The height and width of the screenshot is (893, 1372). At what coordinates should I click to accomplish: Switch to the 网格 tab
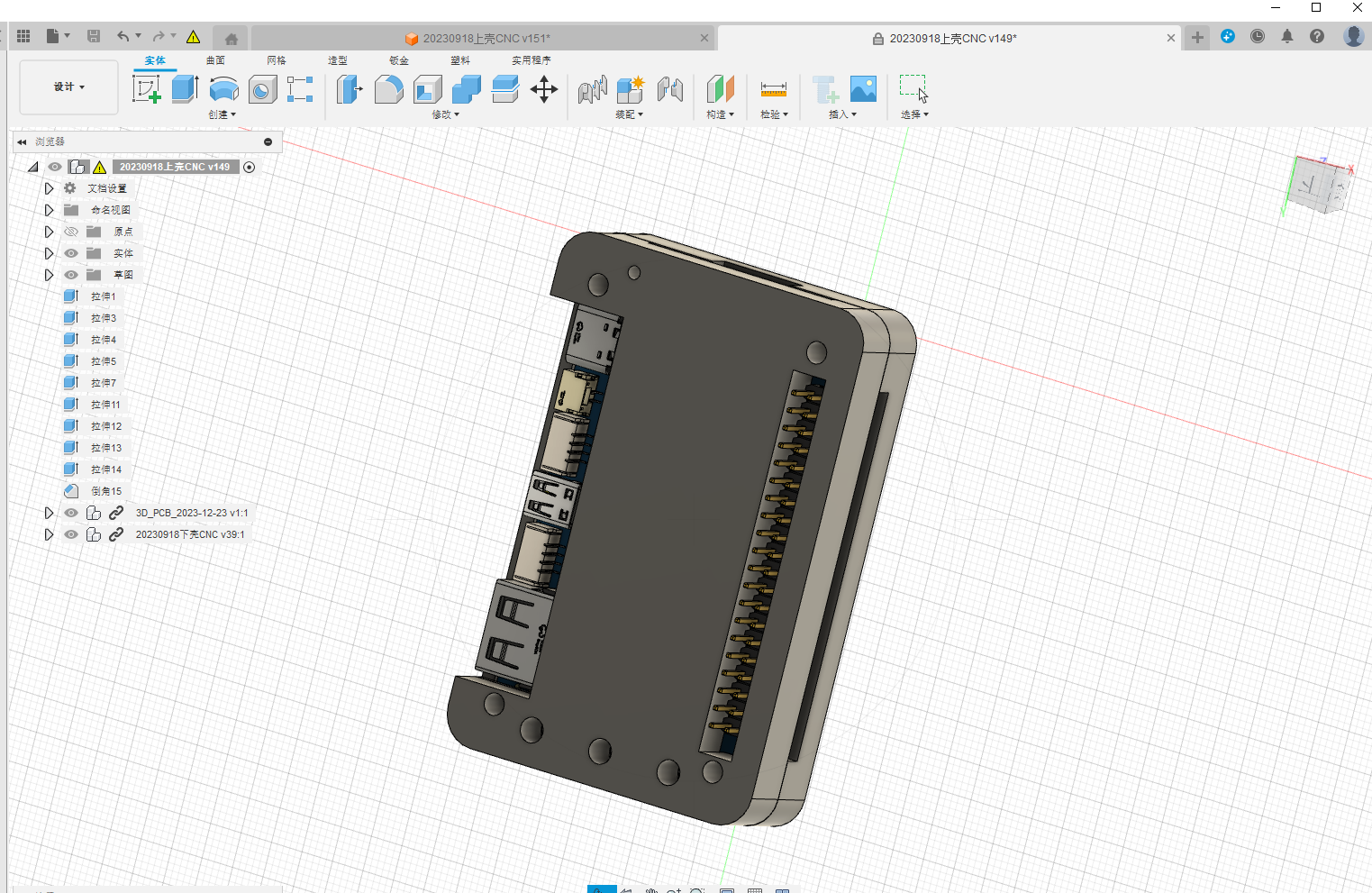tap(277, 60)
